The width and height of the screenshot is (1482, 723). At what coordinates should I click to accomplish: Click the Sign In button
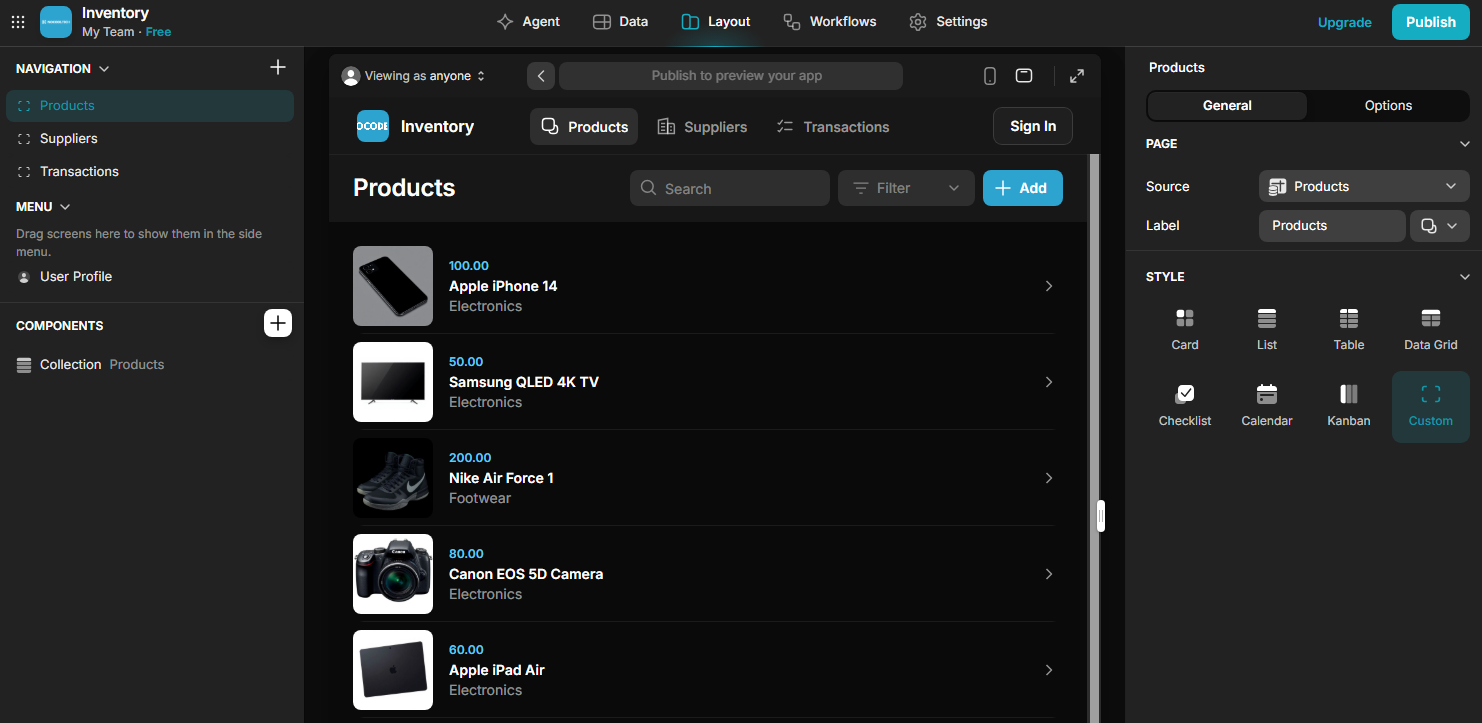point(1033,127)
